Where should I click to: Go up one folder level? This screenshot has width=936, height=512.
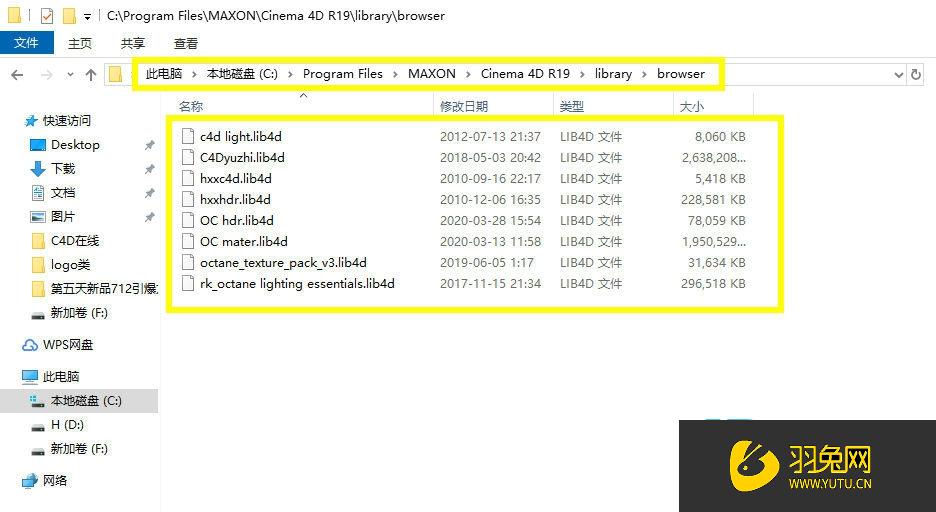(91, 75)
